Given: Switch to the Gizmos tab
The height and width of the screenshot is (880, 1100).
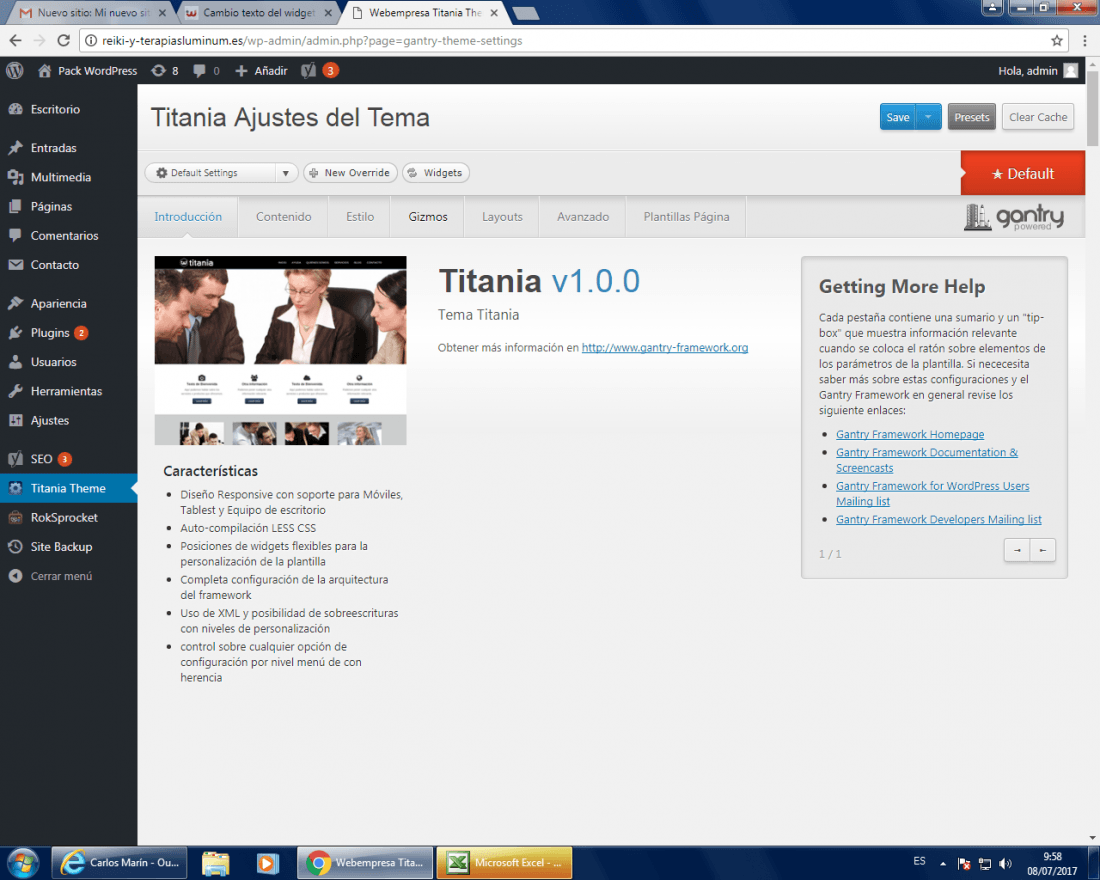Looking at the screenshot, I should (428, 217).
